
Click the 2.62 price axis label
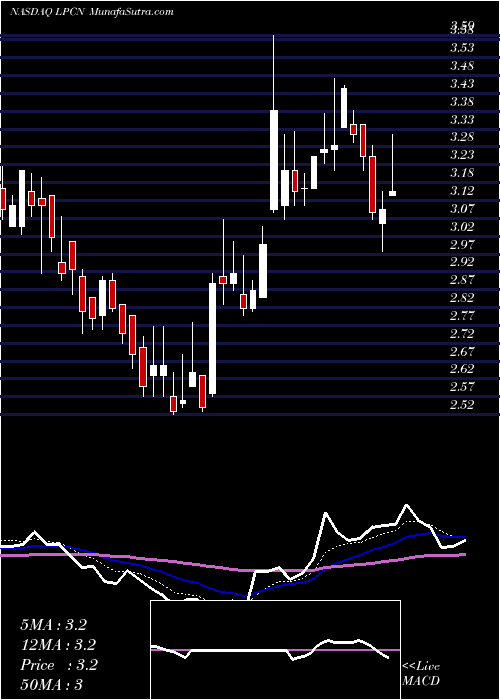click(462, 368)
